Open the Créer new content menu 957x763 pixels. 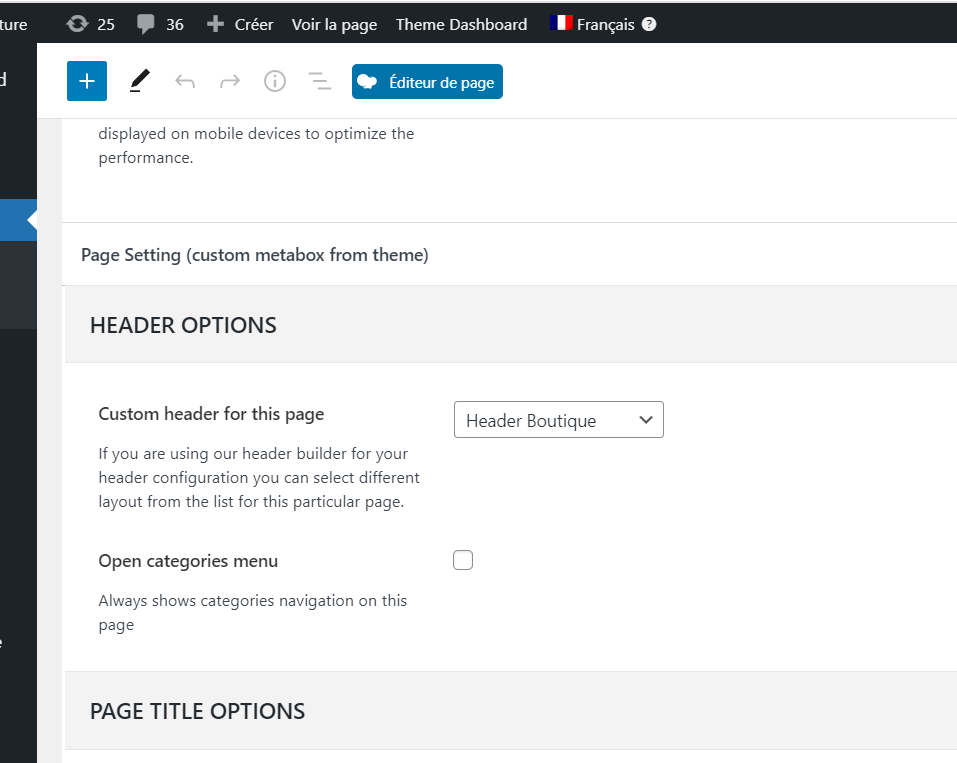click(240, 24)
